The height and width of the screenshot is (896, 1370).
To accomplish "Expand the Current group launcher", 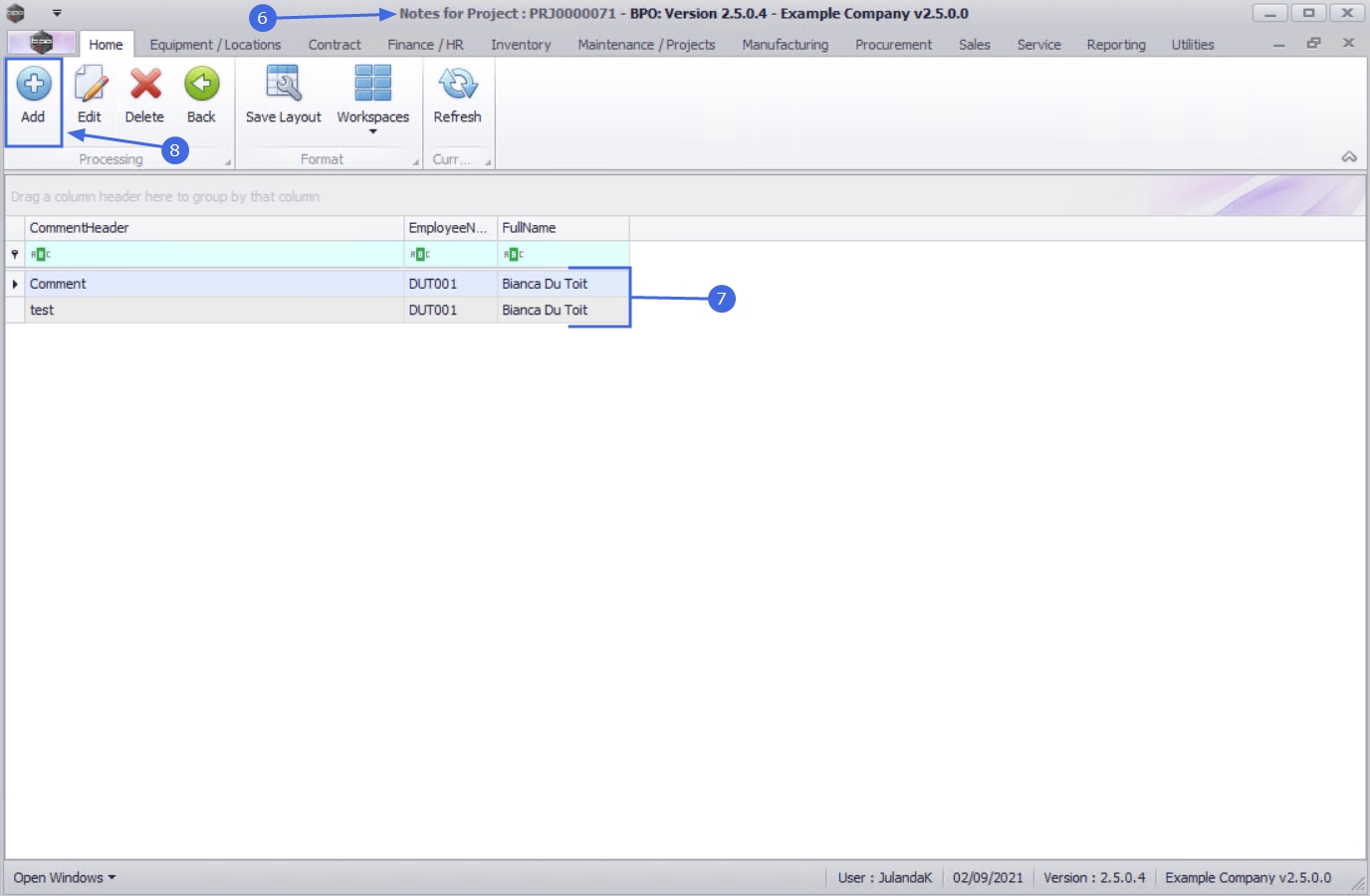I will [488, 162].
